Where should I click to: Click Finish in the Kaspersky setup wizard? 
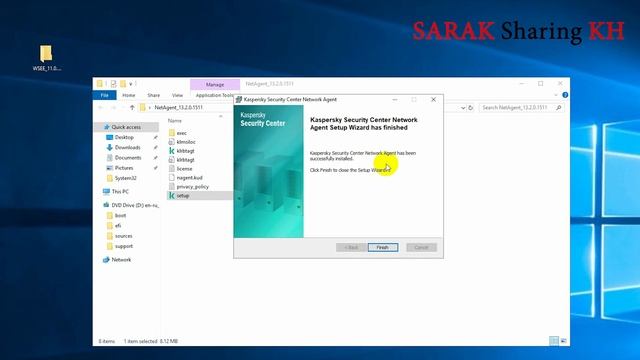[382, 247]
